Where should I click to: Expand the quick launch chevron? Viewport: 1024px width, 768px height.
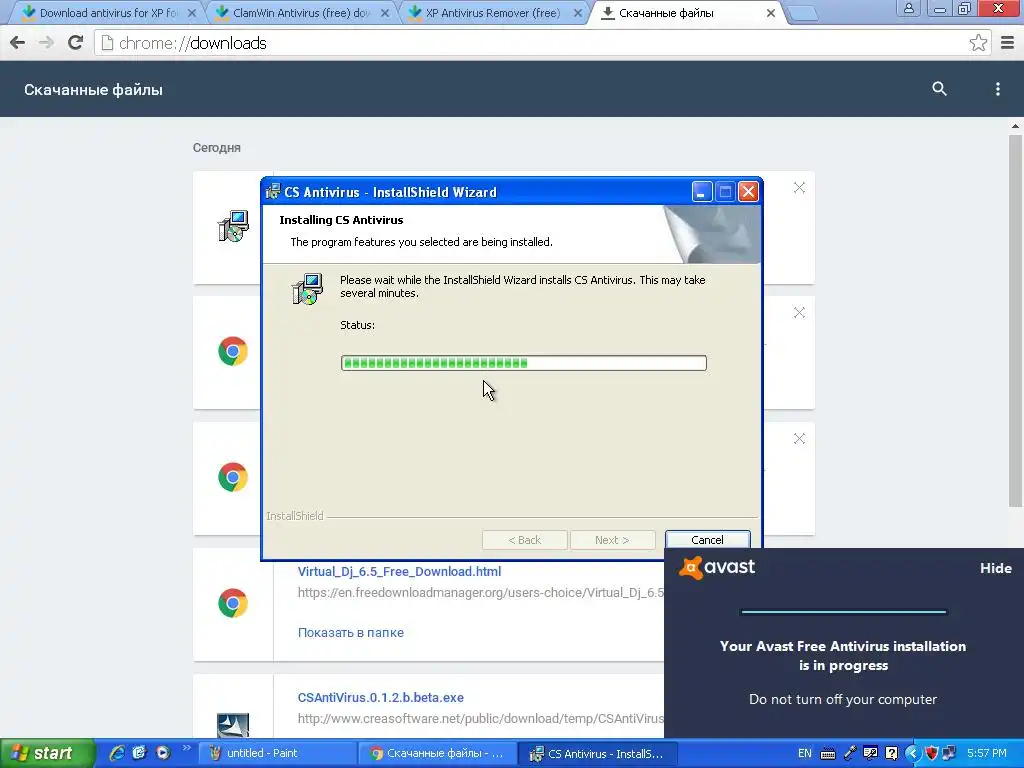tap(186, 748)
